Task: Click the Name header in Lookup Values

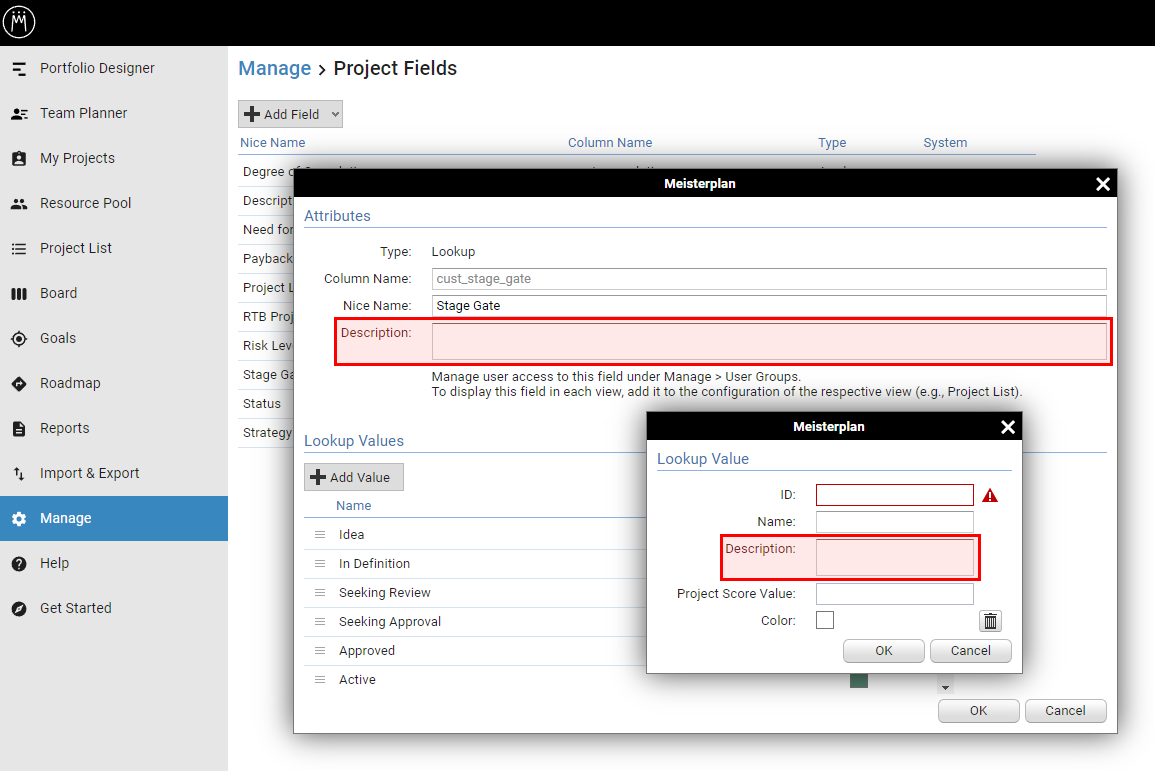Action: point(354,506)
